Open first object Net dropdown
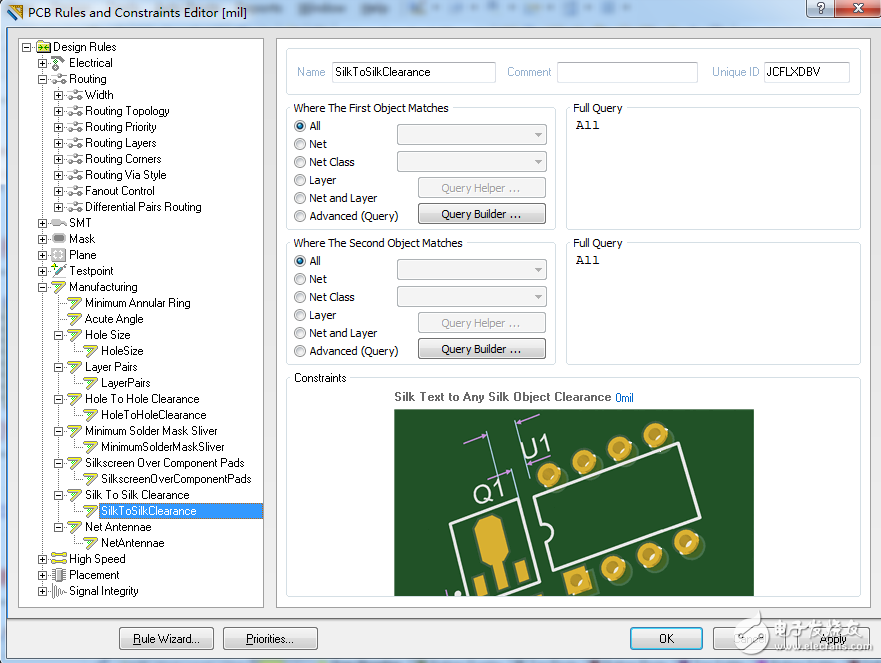The image size is (881, 663). 471,135
